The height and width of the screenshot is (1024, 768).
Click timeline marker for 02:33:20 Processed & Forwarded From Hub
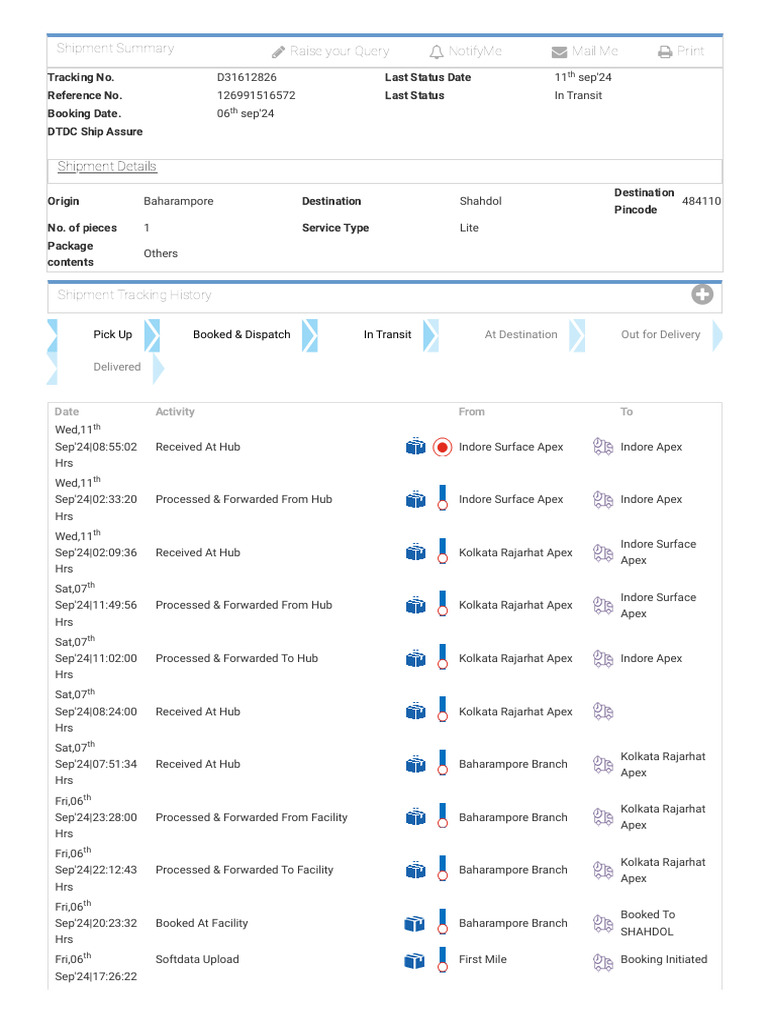coord(442,499)
